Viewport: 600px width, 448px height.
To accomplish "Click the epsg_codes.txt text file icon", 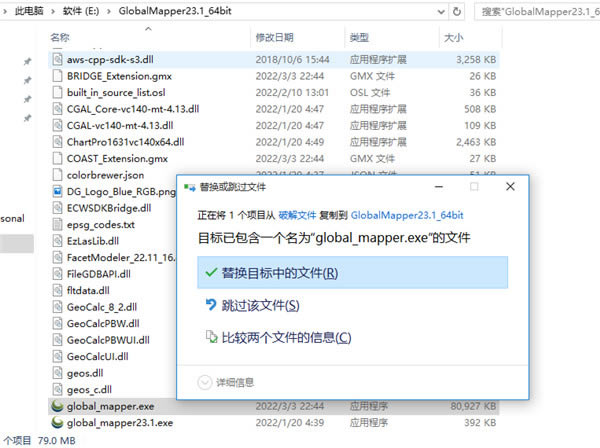I will (57, 224).
